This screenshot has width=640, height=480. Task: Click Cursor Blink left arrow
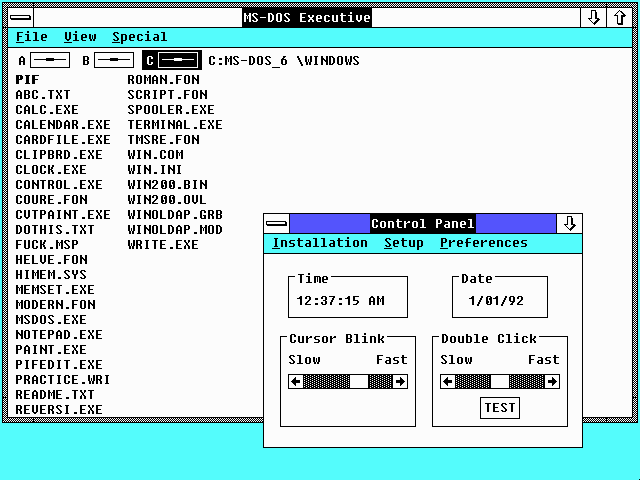pyautogui.click(x=296, y=381)
